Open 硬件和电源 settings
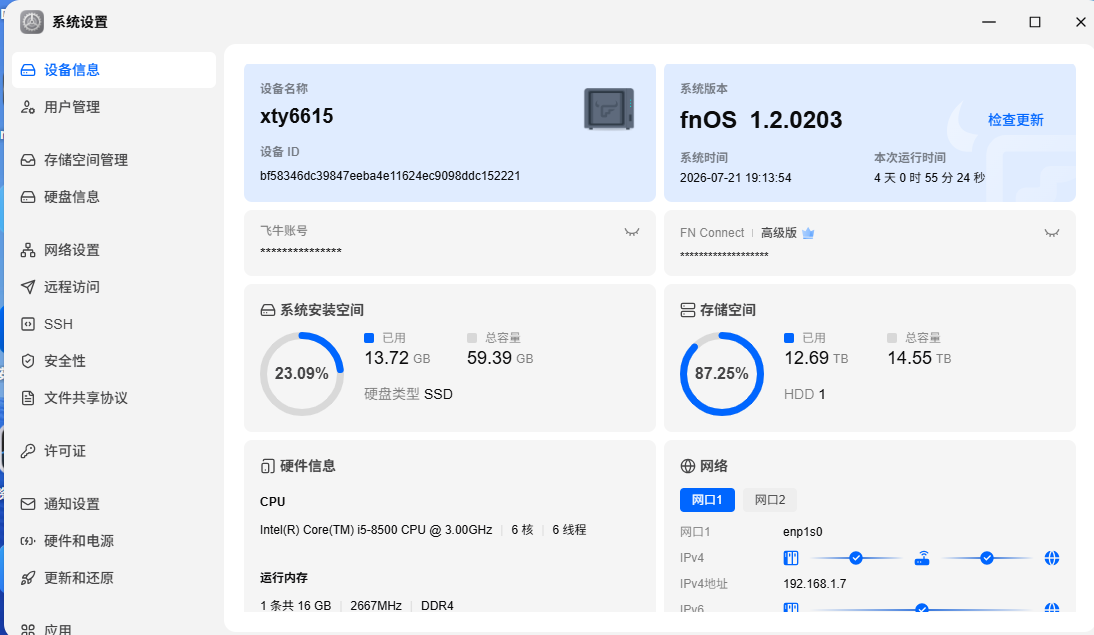Screen dimensions: 1094x635 click(x=114, y=541)
